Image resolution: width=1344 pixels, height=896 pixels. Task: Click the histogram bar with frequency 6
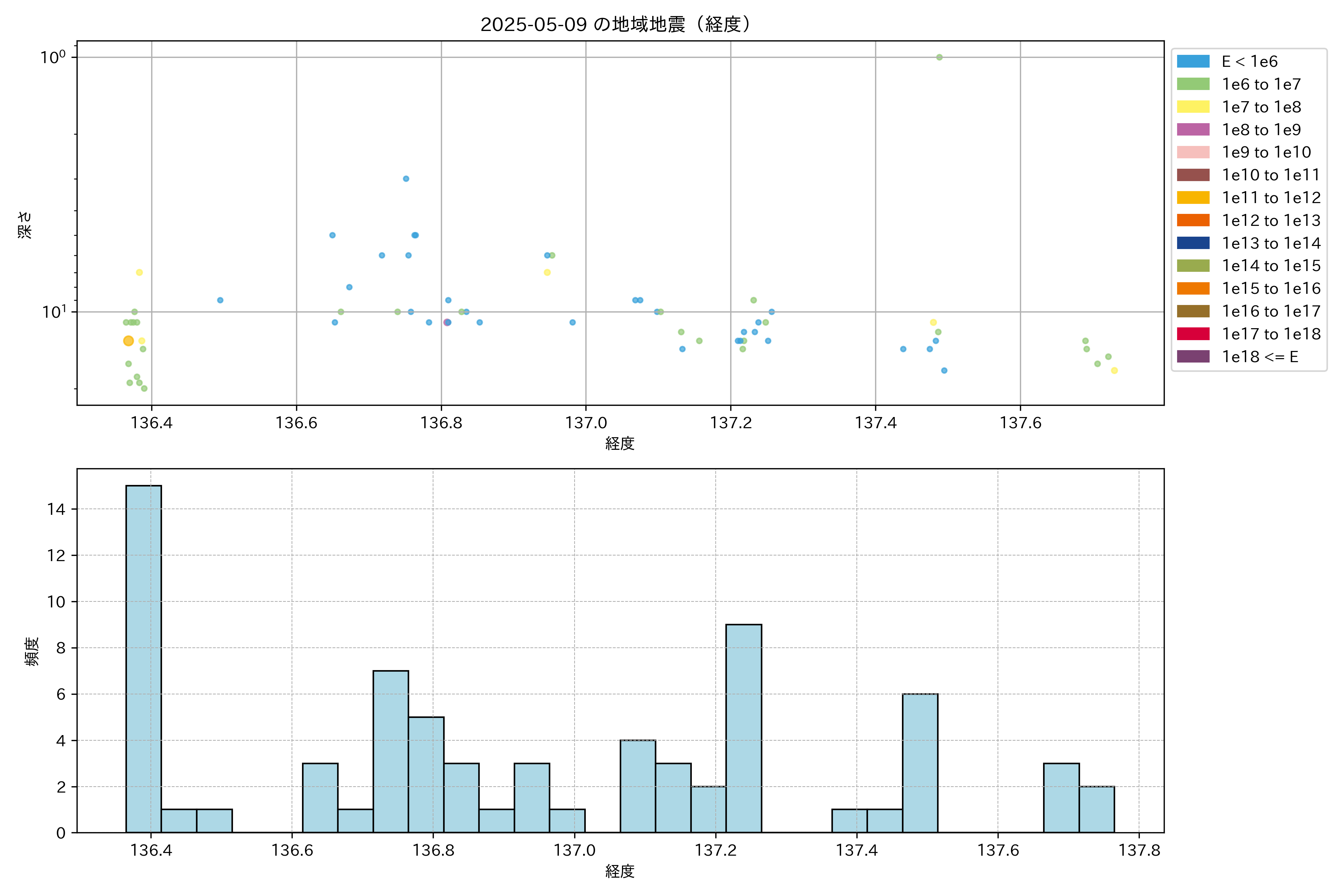920,763
